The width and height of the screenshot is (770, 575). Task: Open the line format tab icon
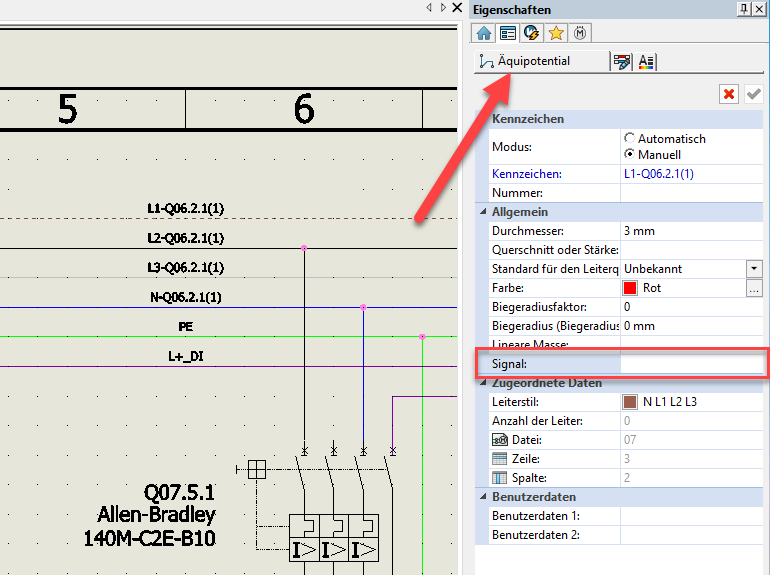click(622, 62)
